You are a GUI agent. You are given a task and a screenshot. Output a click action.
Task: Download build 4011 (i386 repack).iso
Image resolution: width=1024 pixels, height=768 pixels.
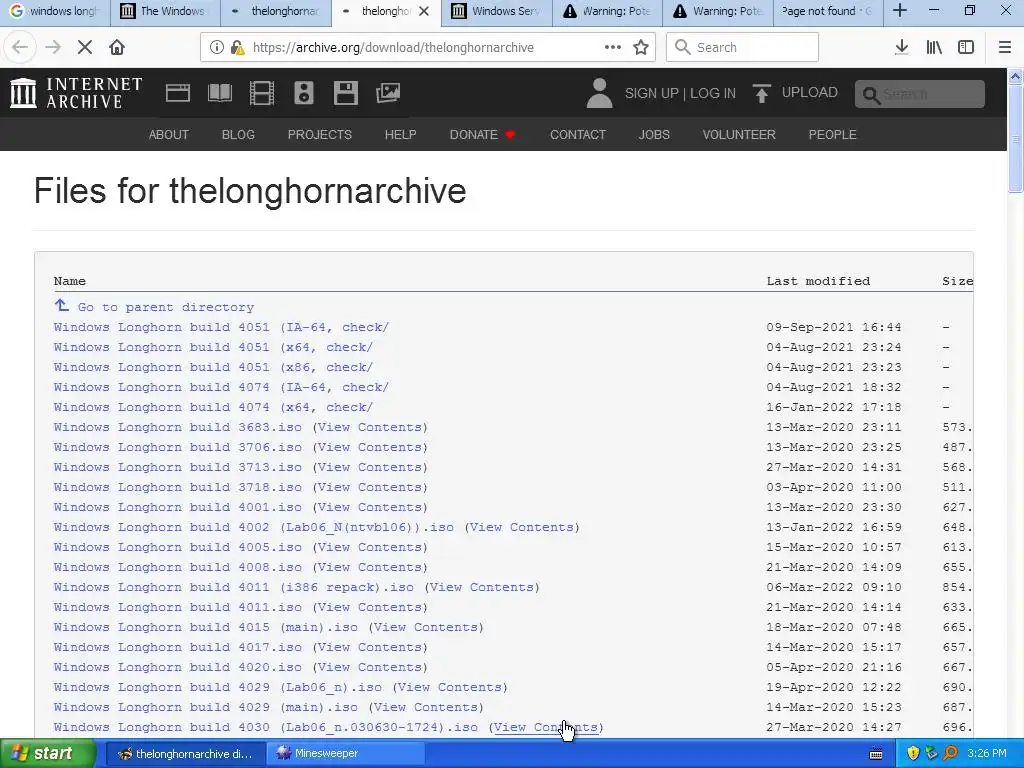234,587
